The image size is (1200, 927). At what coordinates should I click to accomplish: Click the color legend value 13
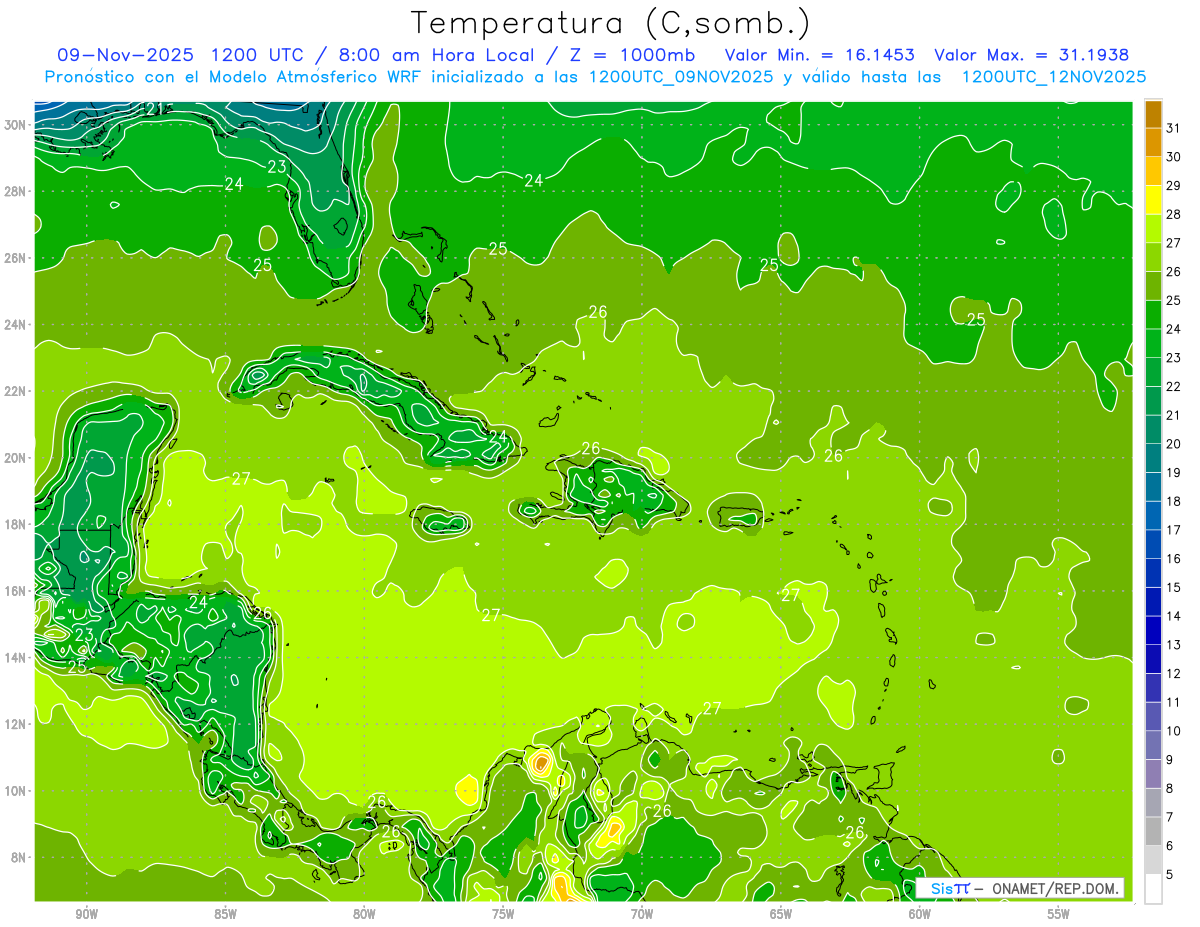point(1174,645)
